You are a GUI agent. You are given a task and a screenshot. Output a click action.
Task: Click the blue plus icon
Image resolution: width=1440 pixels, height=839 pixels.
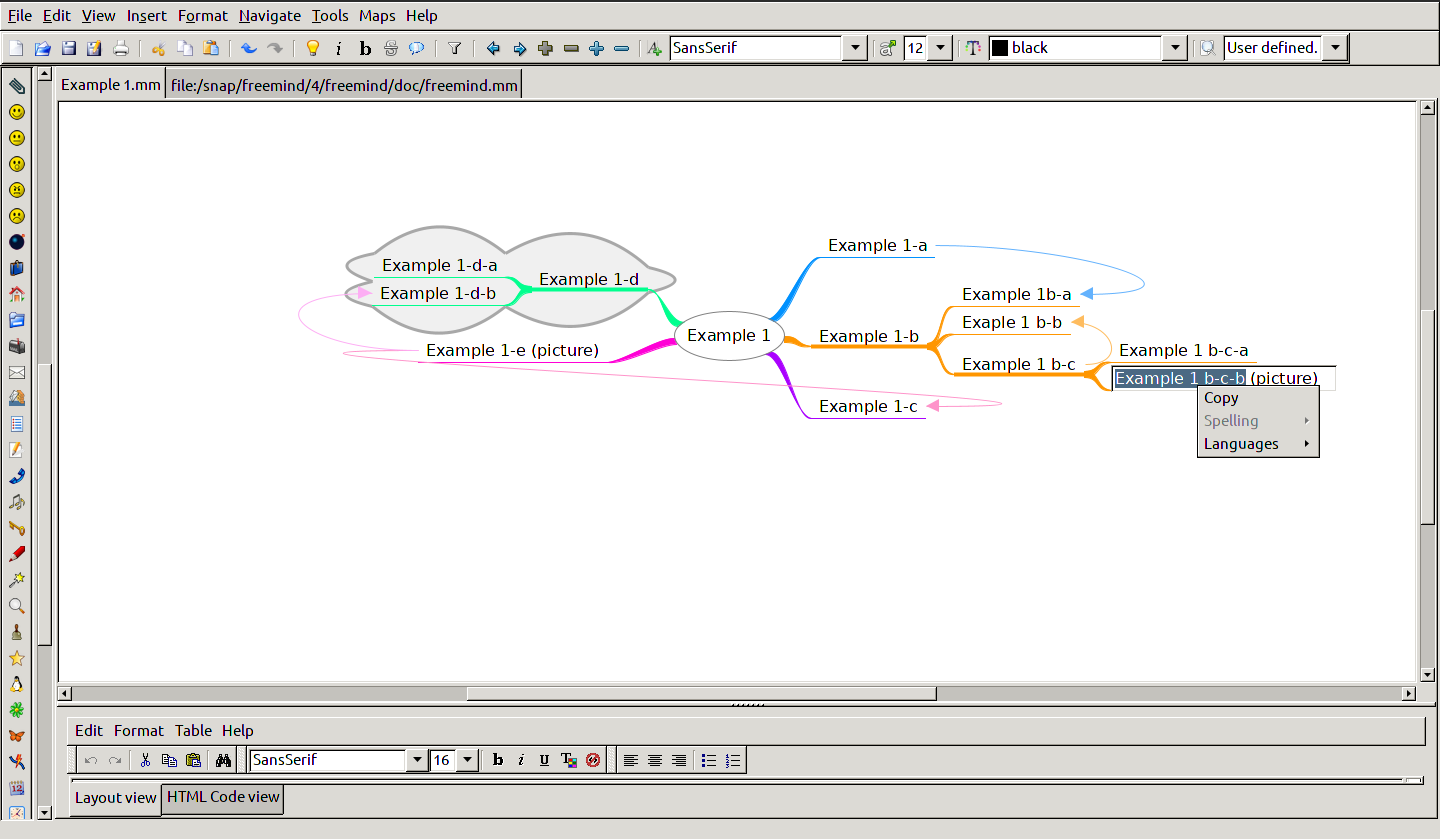click(596, 48)
